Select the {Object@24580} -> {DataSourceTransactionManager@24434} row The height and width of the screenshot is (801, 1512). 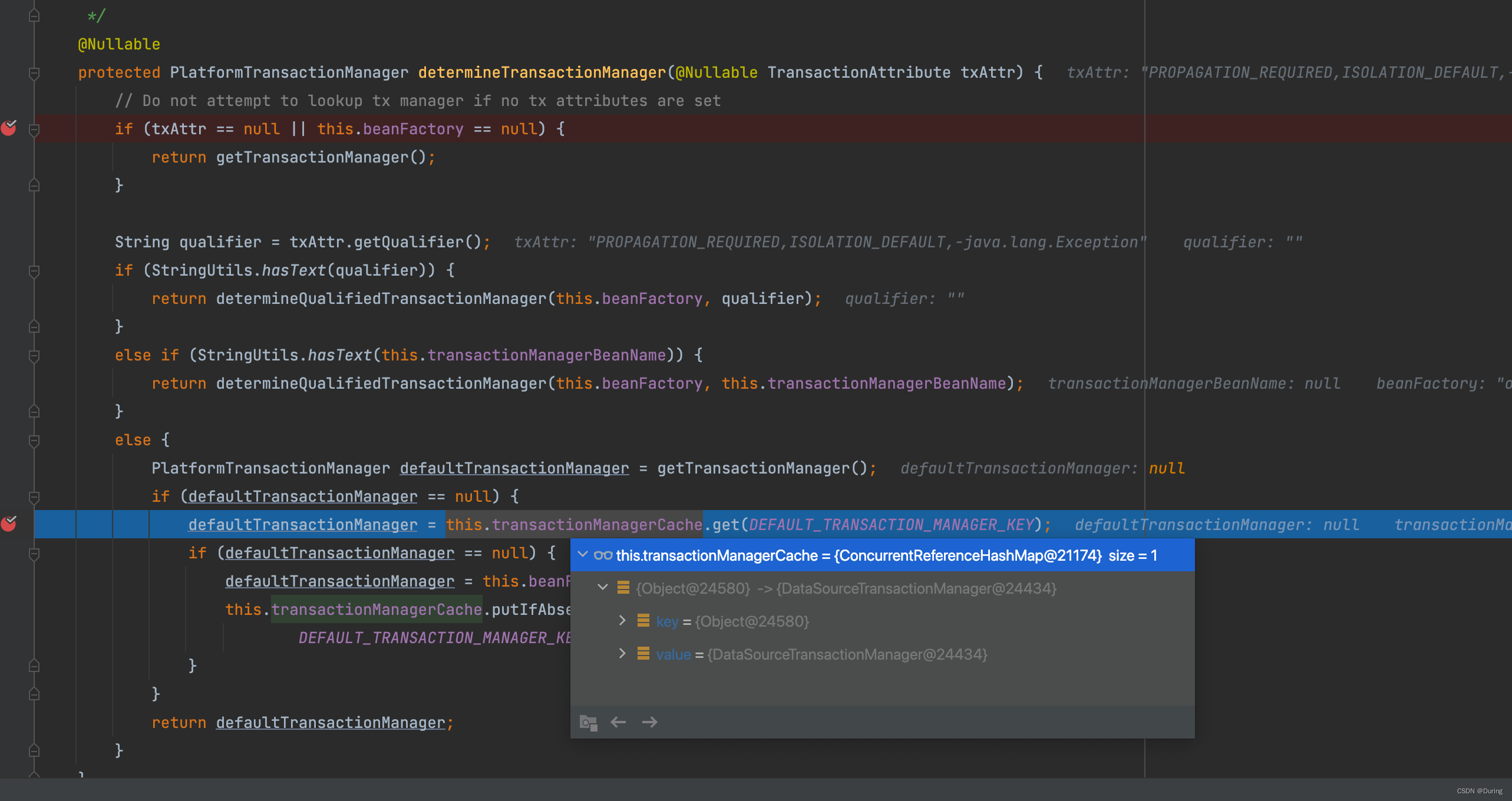coord(882,588)
